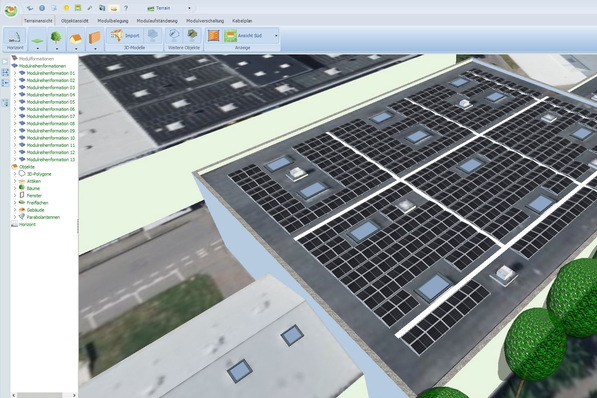The image size is (597, 398).
Task: Select Freiflächen in the tree
Action: (37, 203)
